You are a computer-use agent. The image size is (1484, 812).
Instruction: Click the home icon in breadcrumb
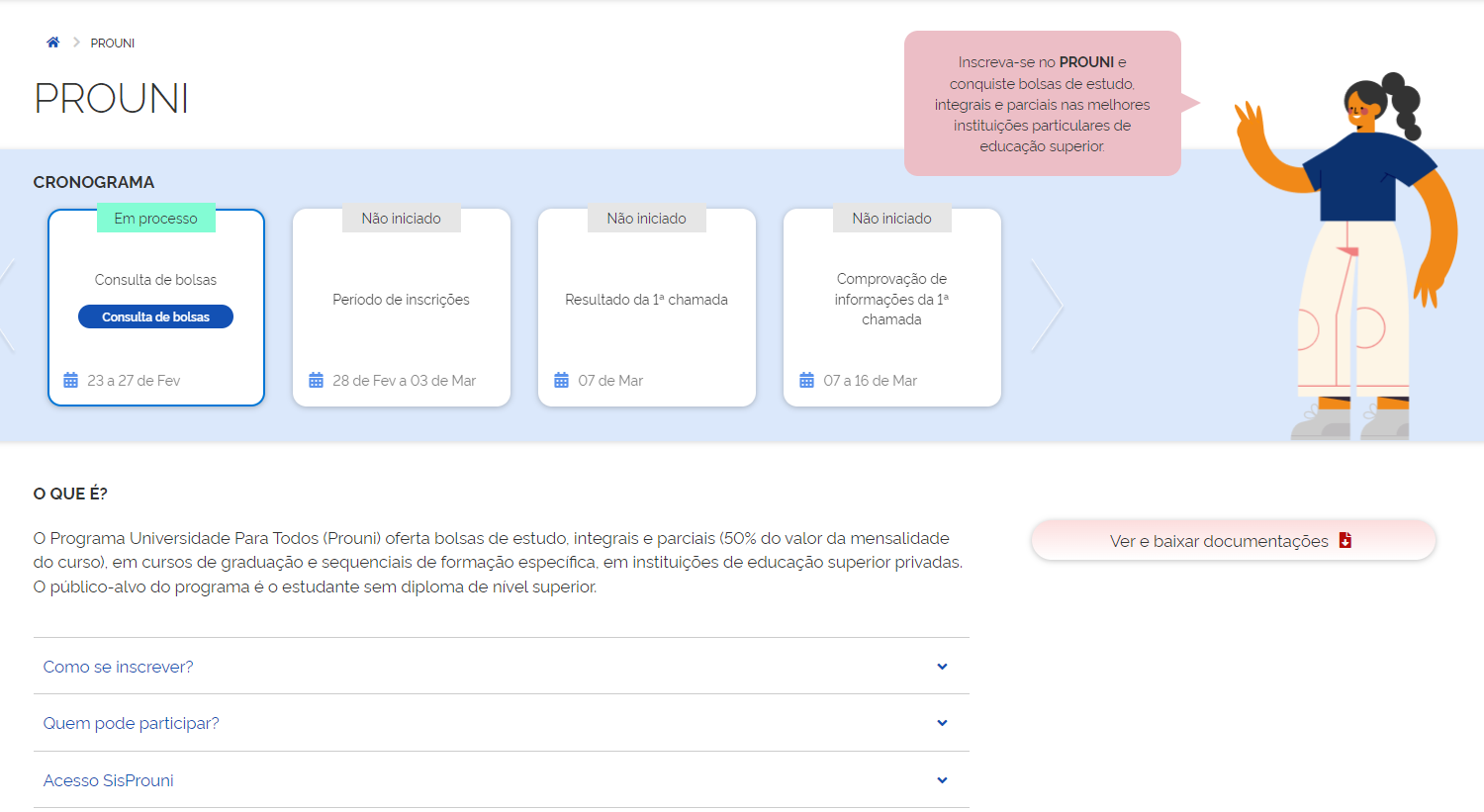[x=52, y=43]
